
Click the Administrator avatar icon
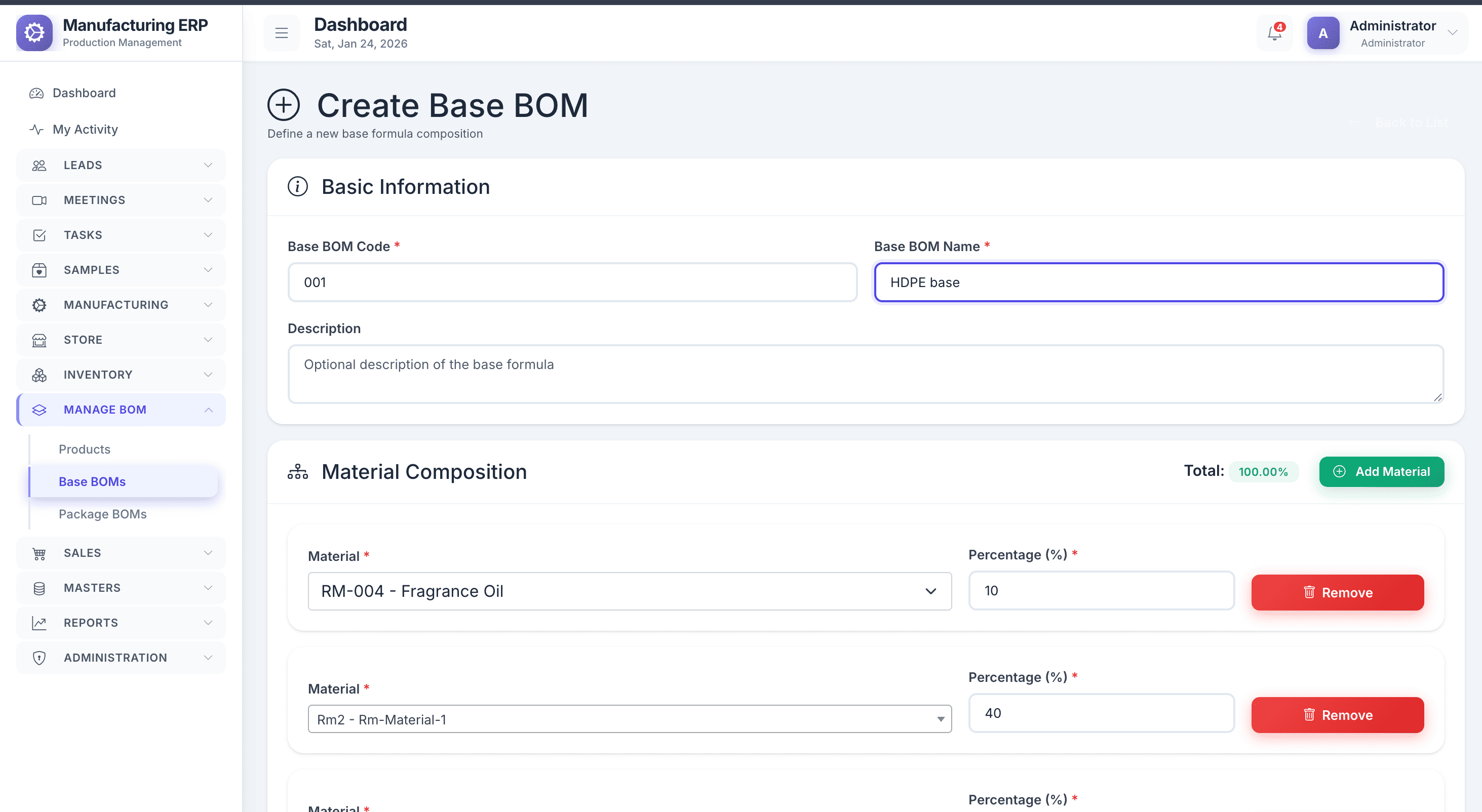[1322, 33]
